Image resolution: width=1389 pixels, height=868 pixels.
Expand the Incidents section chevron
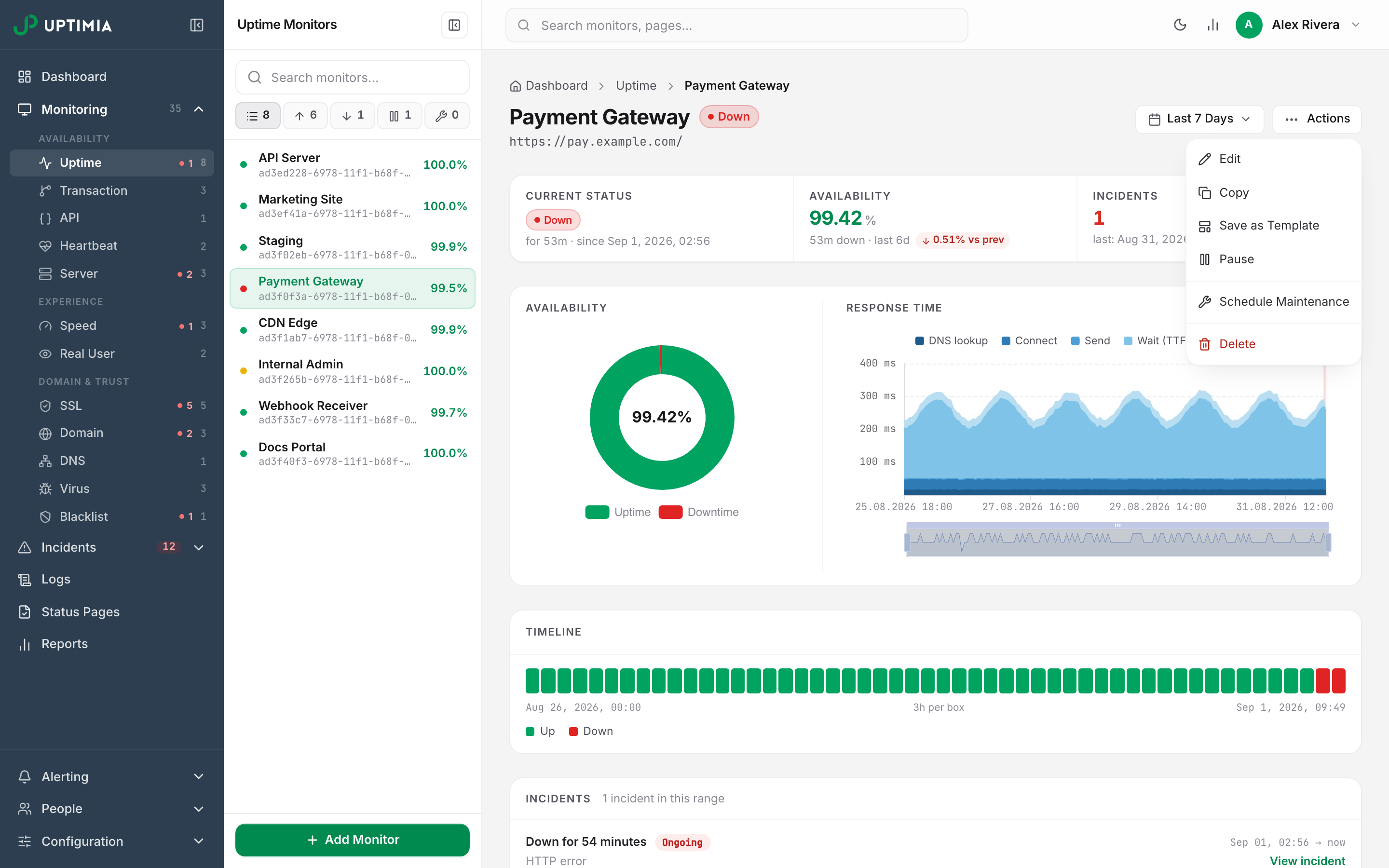point(199,547)
